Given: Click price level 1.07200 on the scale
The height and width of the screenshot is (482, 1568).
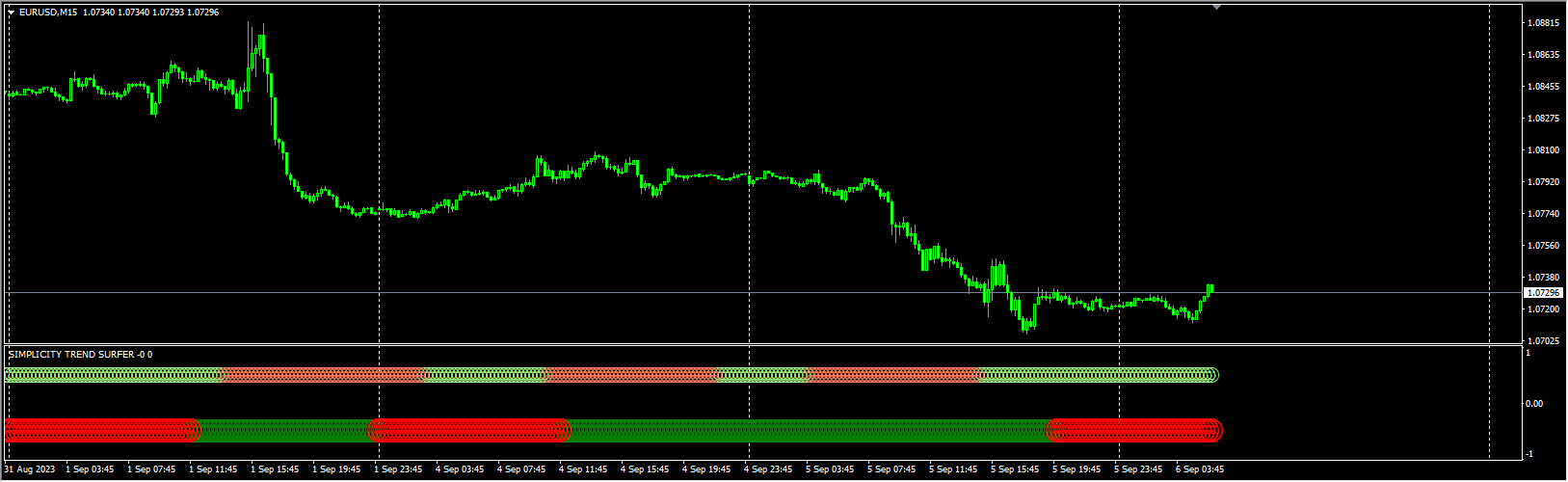Looking at the screenshot, I should coord(1545,308).
